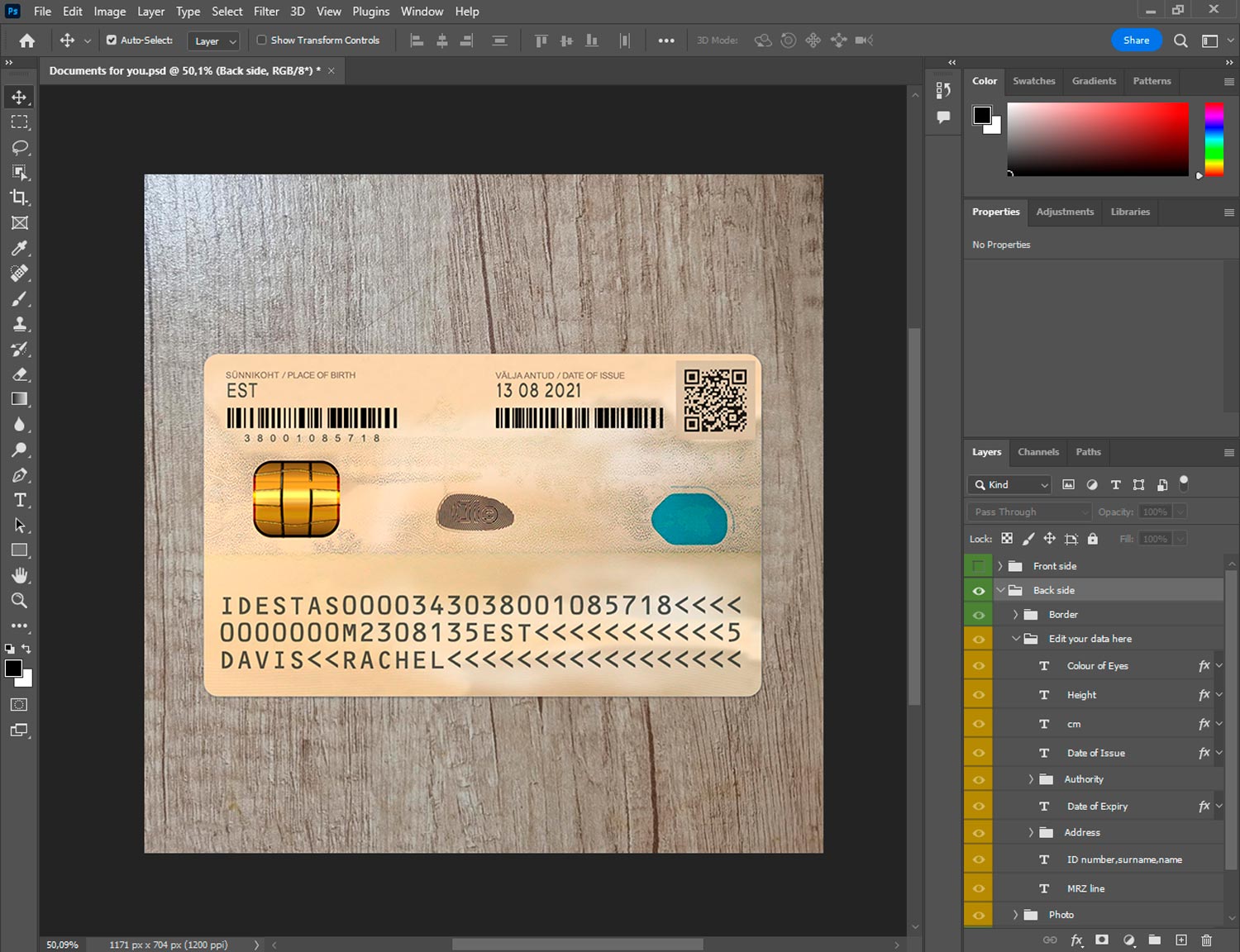
Task: Uncheck the Auto-Select checkbox
Action: 112,40
